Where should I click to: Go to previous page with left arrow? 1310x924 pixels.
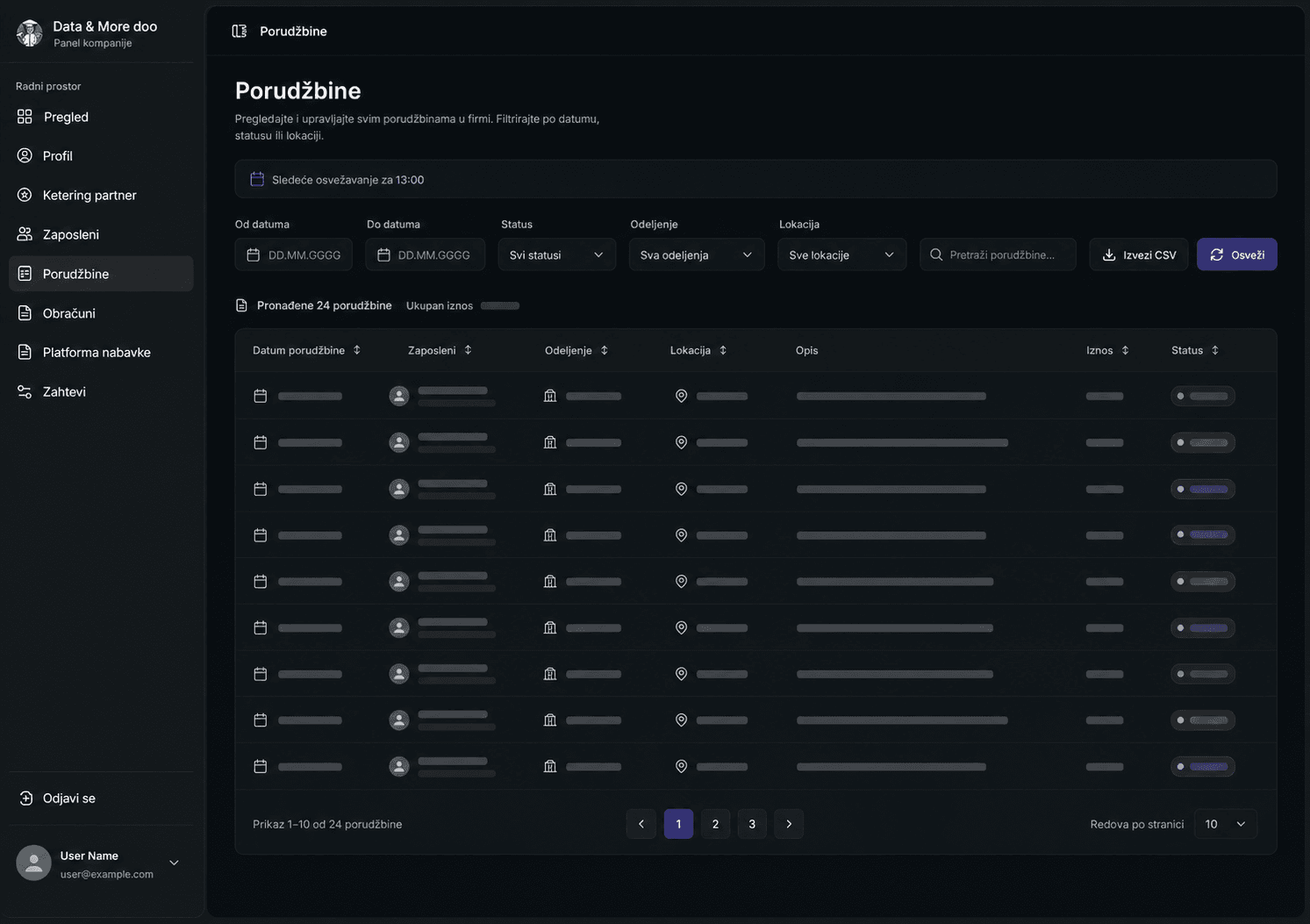tap(641, 824)
